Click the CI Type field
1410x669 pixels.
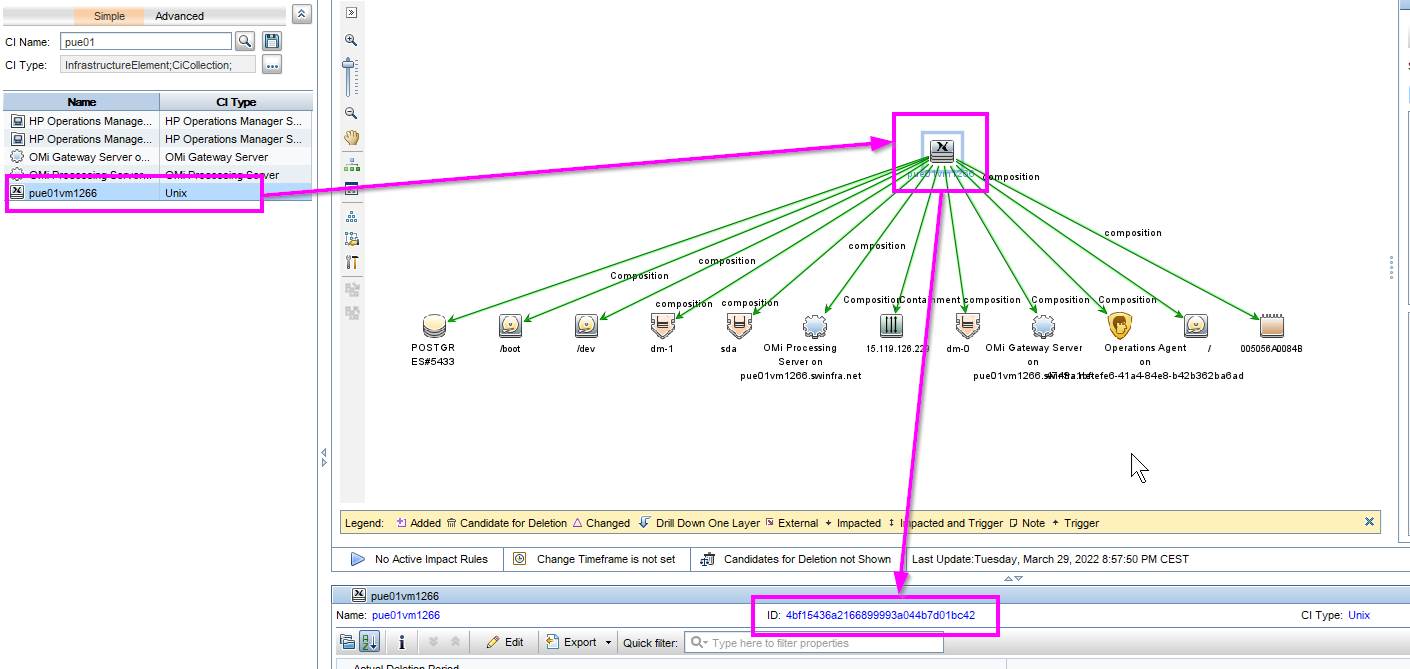coord(157,65)
